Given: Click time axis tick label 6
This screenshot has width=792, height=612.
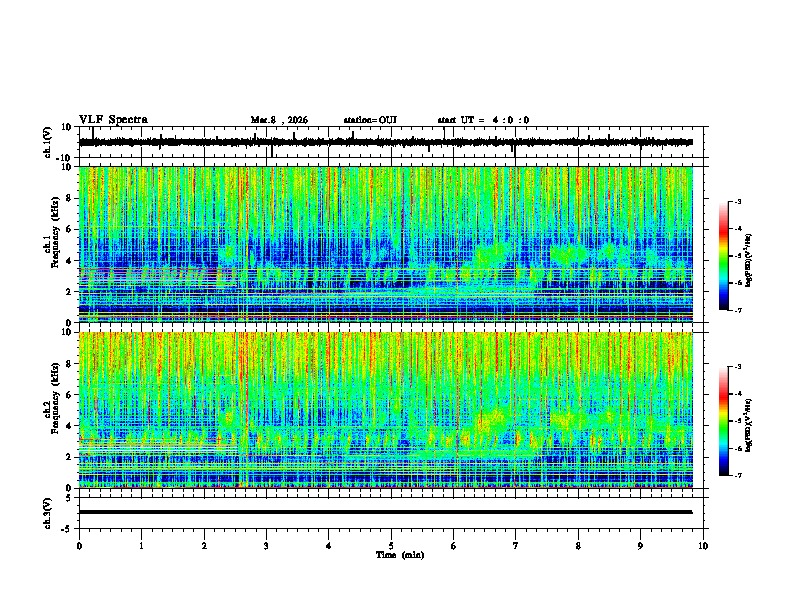Looking at the screenshot, I should click(x=454, y=546).
